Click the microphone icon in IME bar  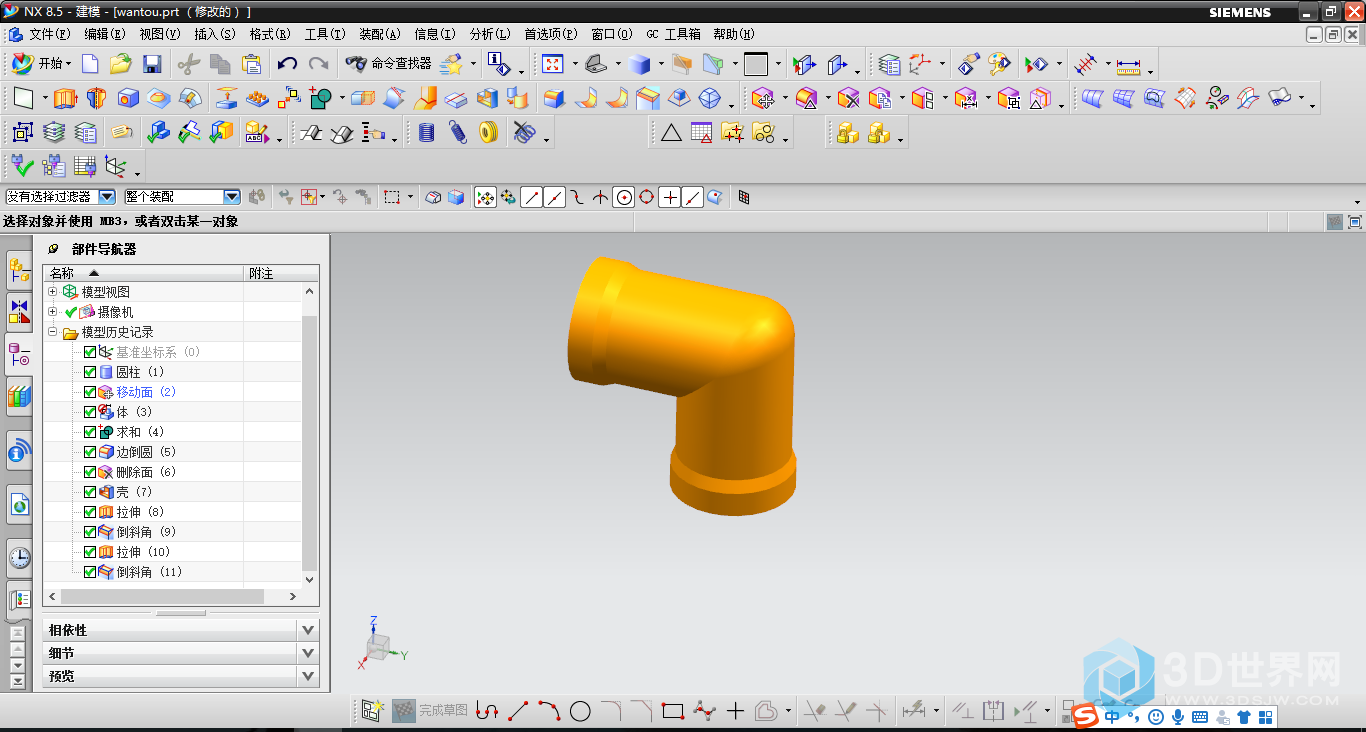(1178, 717)
